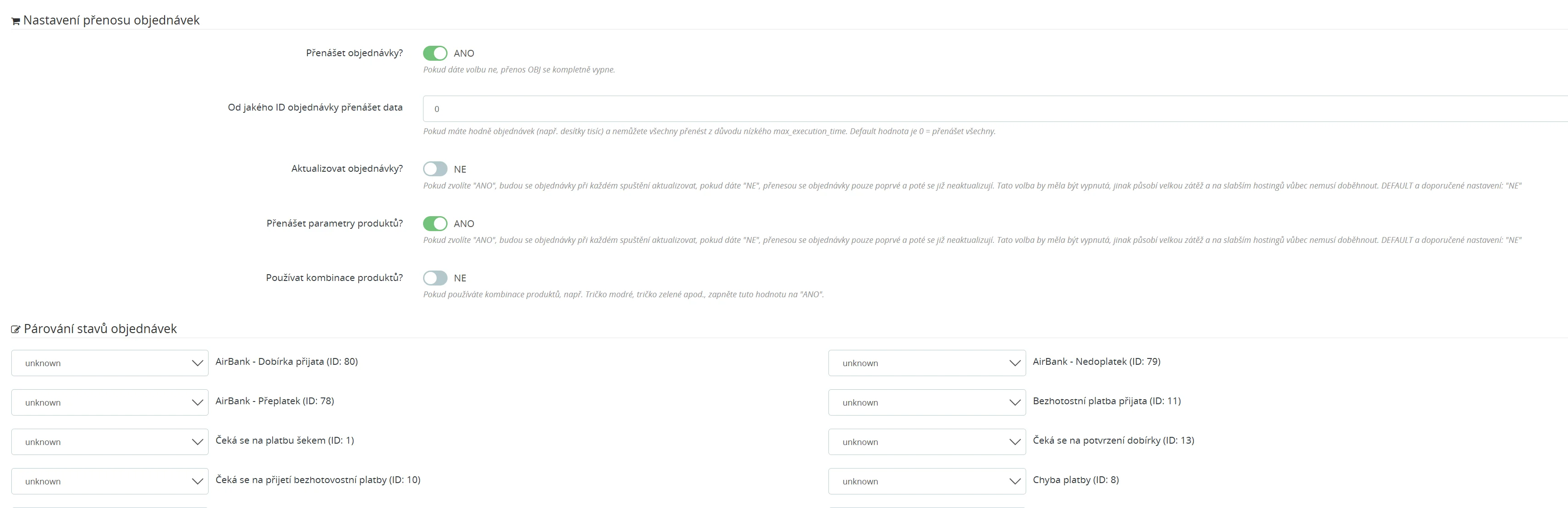Image resolution: width=1568 pixels, height=508 pixels.
Task: Click the Aktualizovat objednávky? label
Action: click(x=347, y=169)
